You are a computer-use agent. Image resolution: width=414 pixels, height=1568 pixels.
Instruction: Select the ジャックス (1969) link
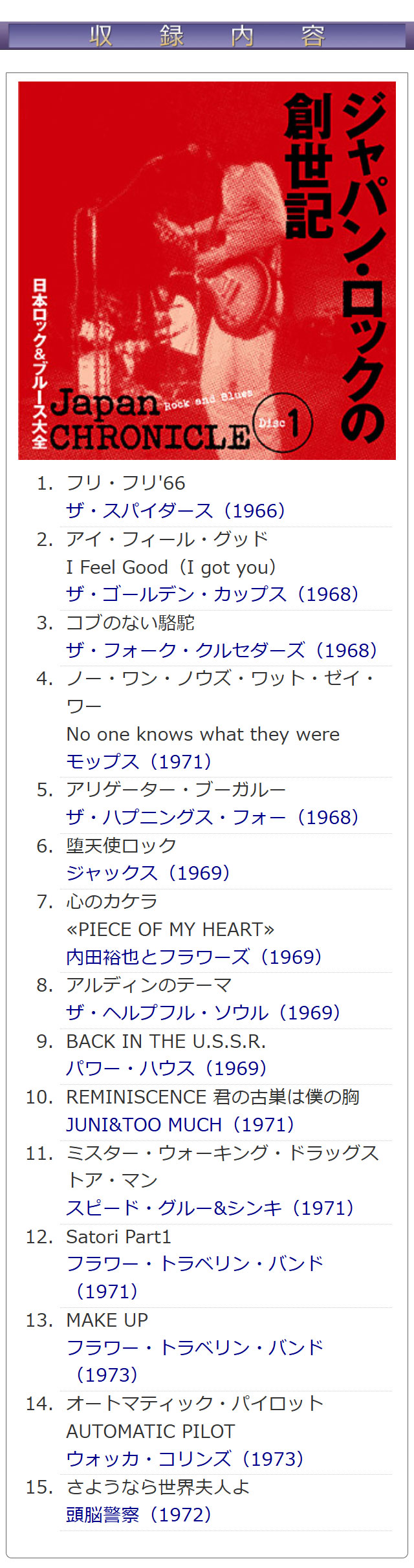coord(148,873)
